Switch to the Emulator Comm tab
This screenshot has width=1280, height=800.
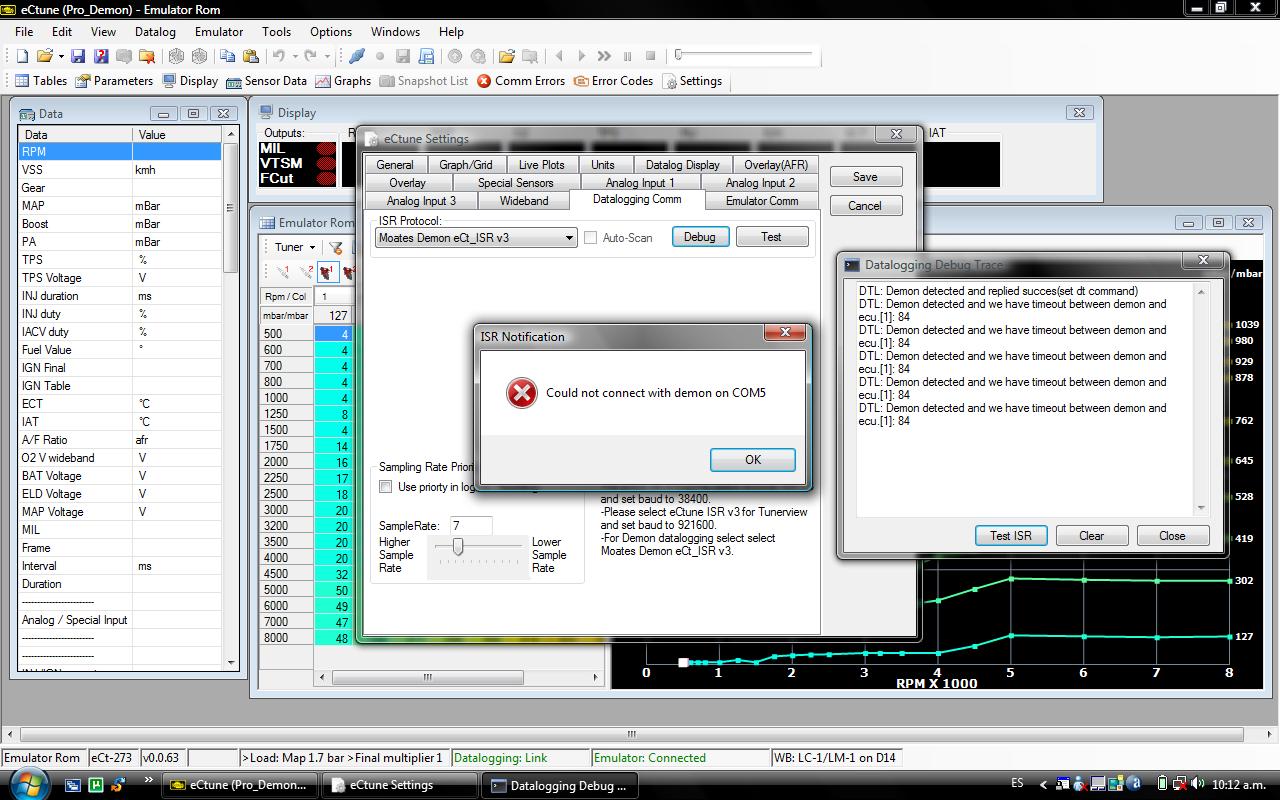[x=762, y=201]
